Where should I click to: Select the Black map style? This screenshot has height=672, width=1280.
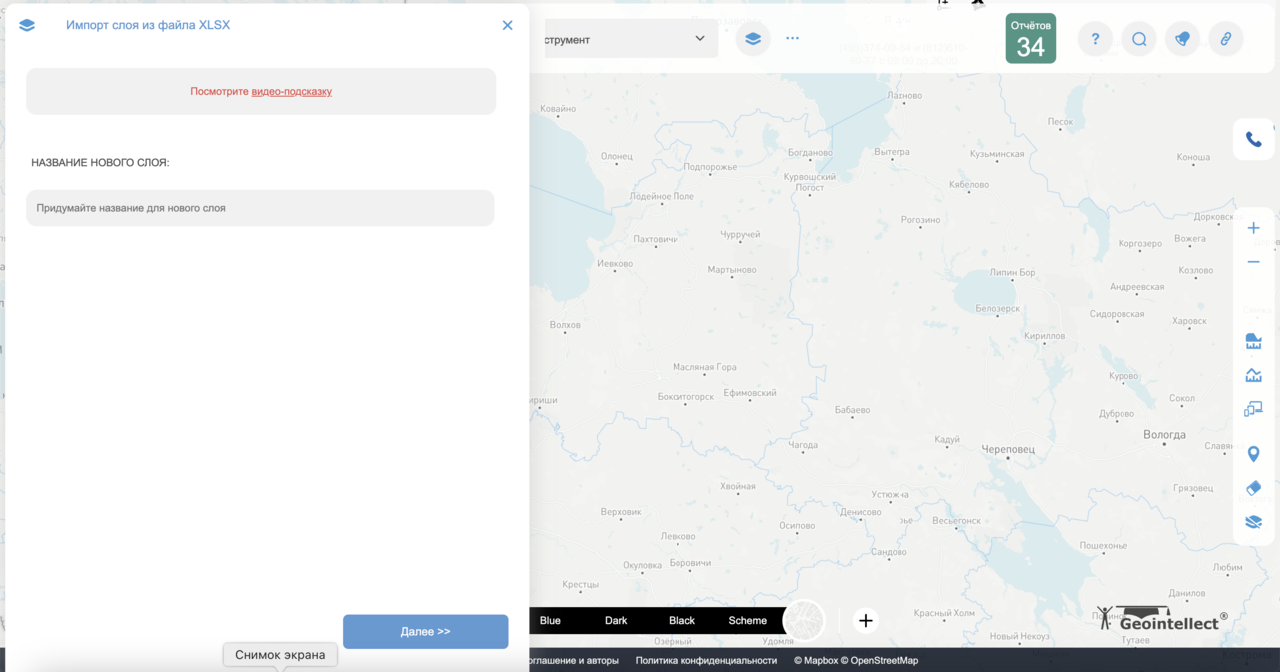pyautogui.click(x=681, y=620)
